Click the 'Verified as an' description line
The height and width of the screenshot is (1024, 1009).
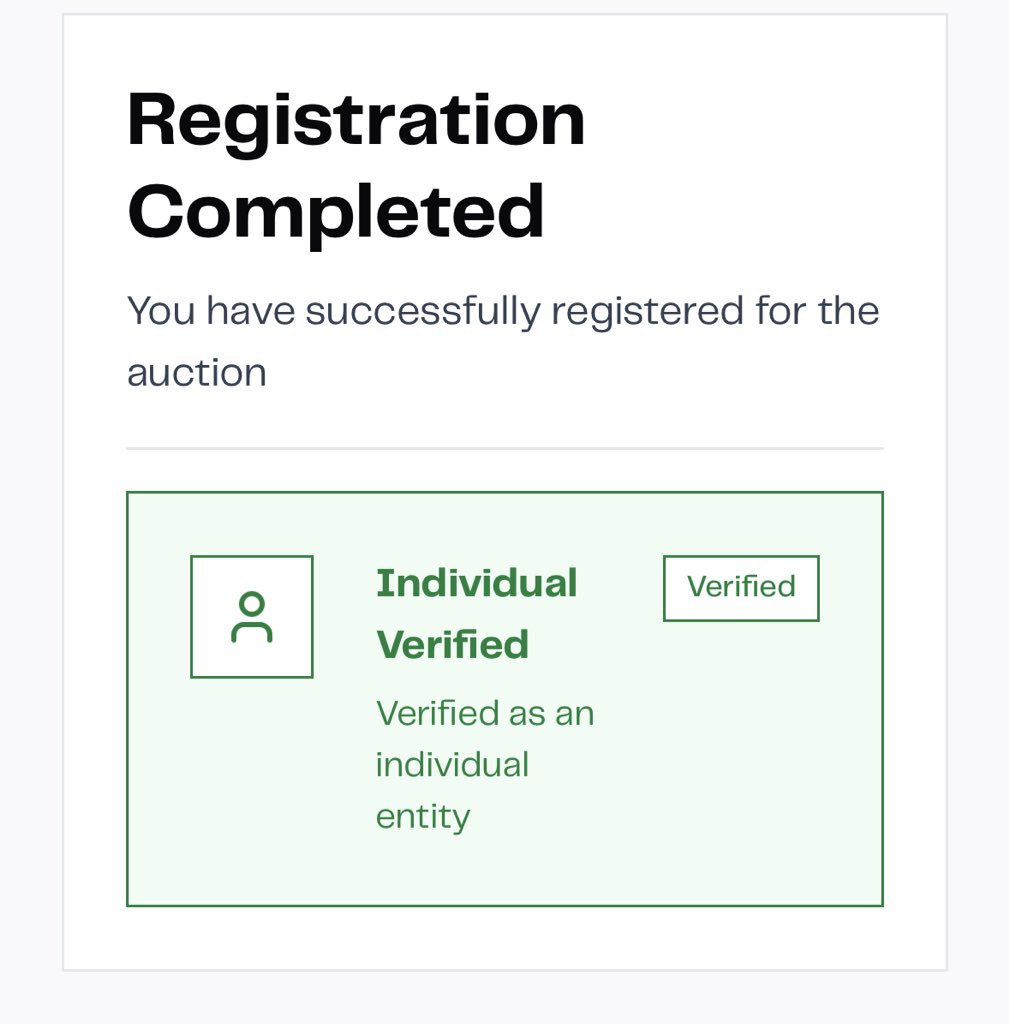coord(485,714)
